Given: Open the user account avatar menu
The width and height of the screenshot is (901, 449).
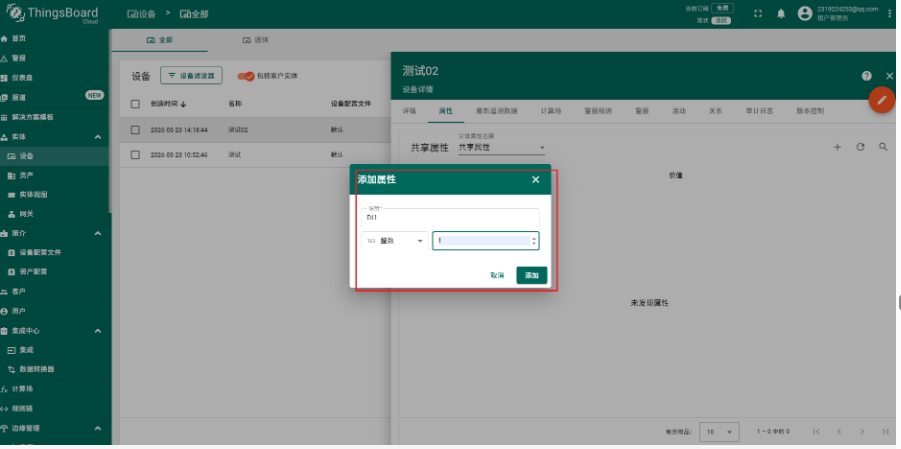Looking at the screenshot, I should (x=805, y=14).
